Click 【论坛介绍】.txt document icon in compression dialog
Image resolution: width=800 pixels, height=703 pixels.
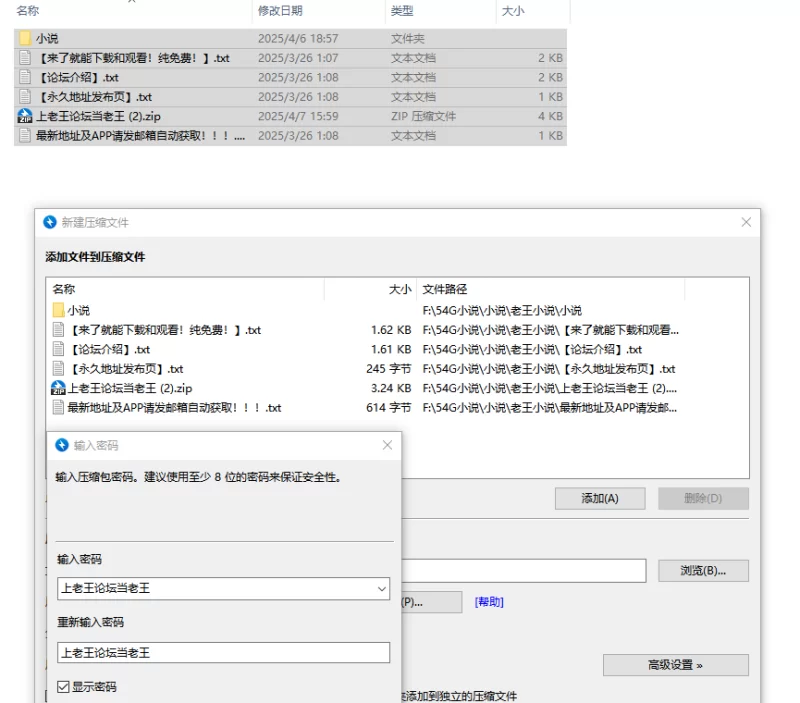(x=59, y=350)
